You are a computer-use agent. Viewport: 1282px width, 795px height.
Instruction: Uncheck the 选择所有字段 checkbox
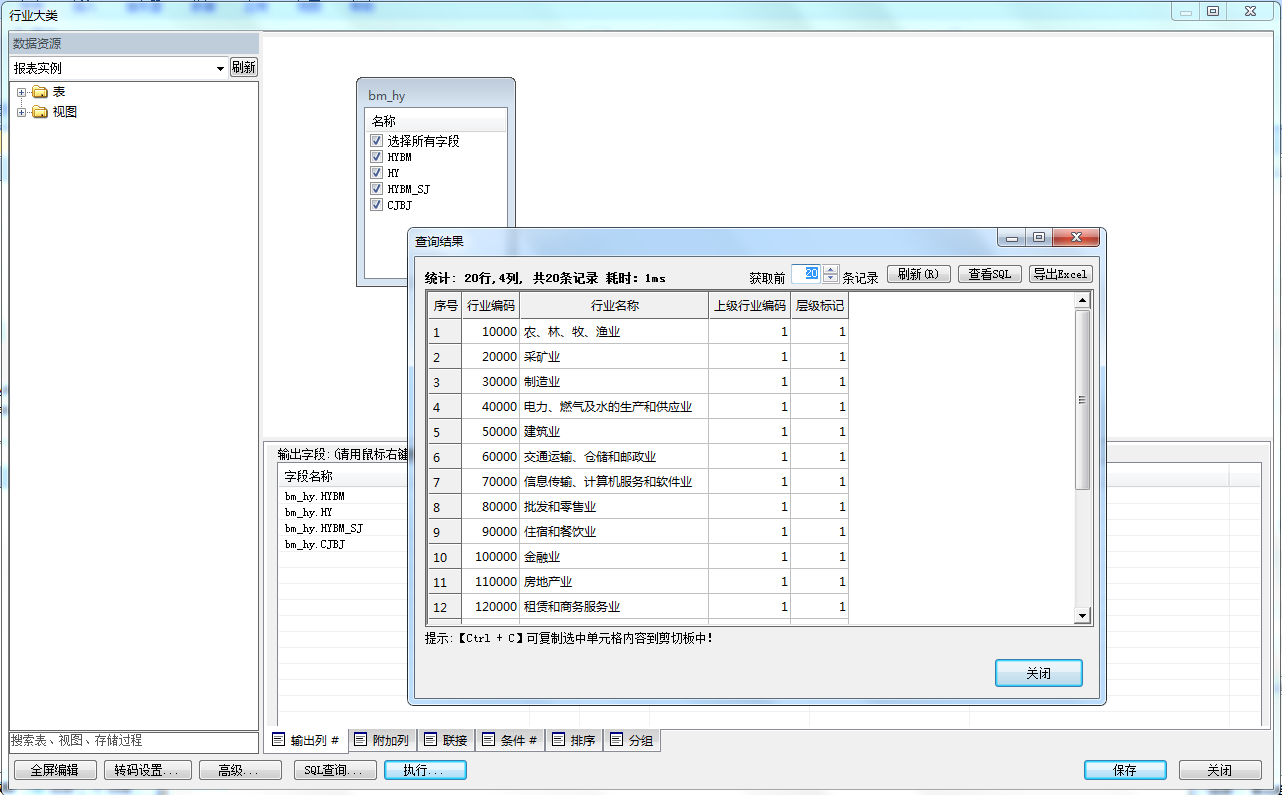(x=377, y=141)
